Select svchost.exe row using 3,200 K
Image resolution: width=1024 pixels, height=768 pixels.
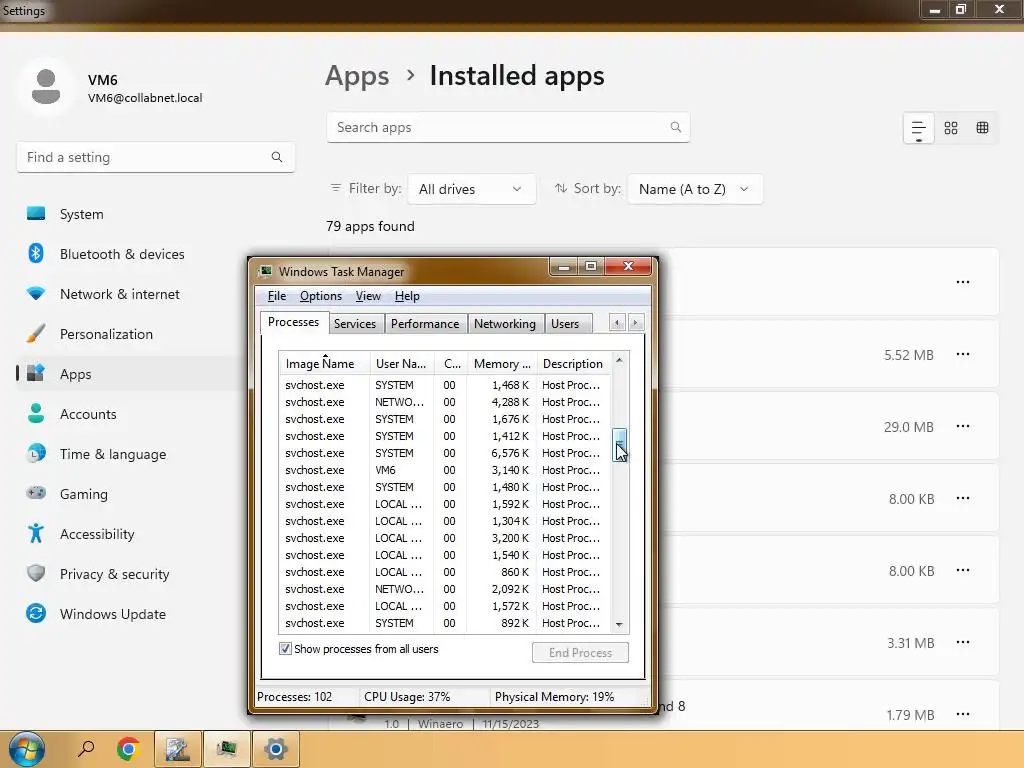click(445, 538)
